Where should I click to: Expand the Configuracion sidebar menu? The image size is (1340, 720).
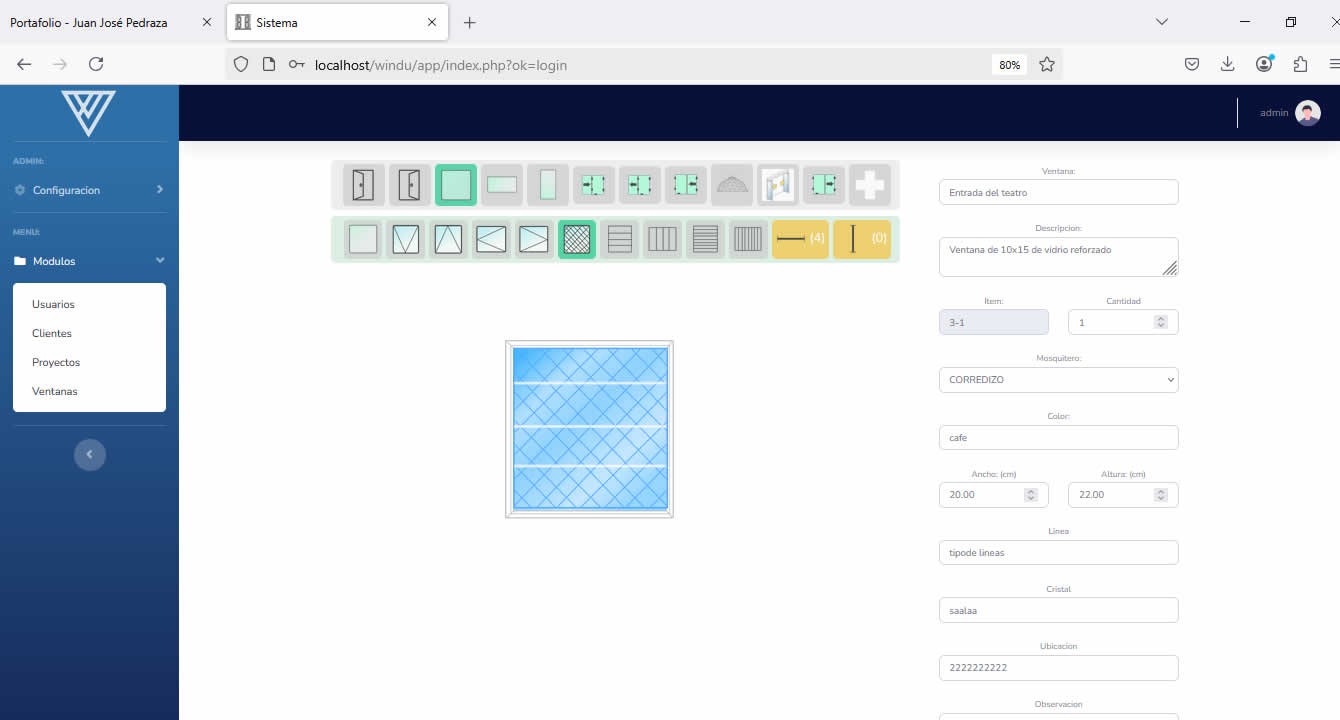(x=89, y=190)
